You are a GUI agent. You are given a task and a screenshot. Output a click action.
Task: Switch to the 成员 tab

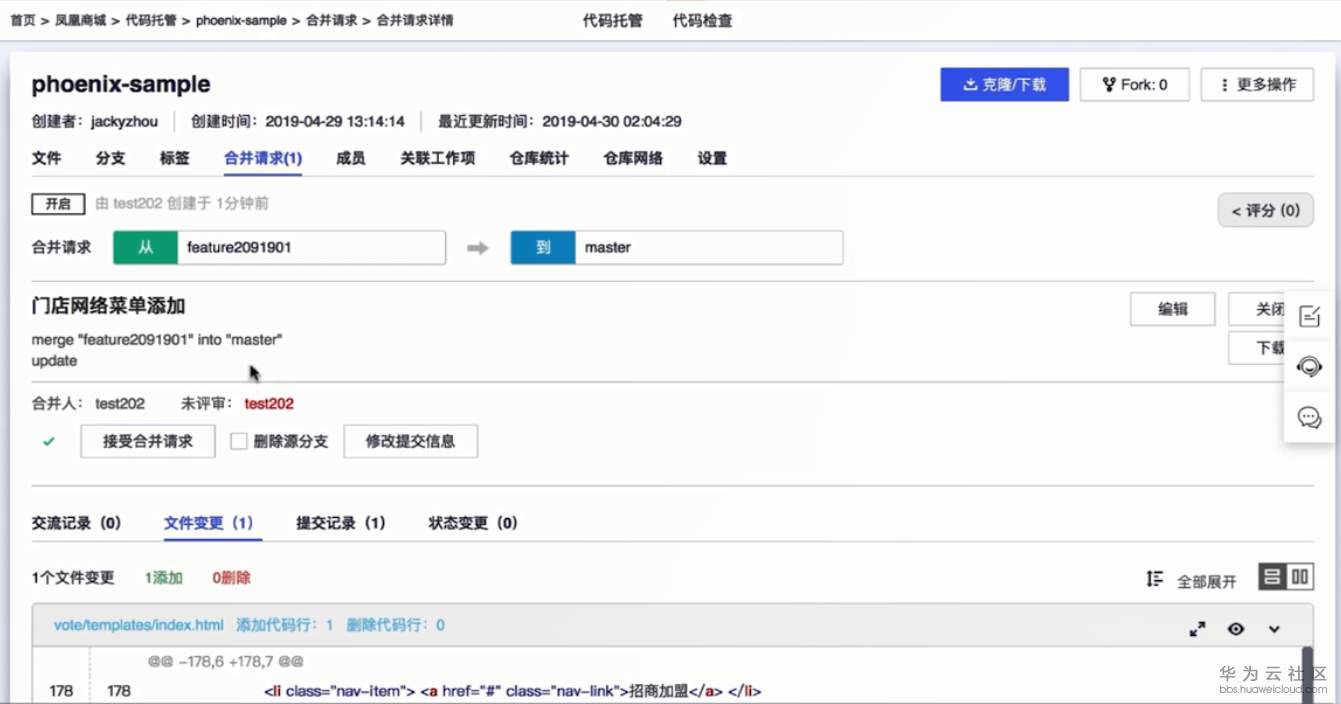(351, 158)
